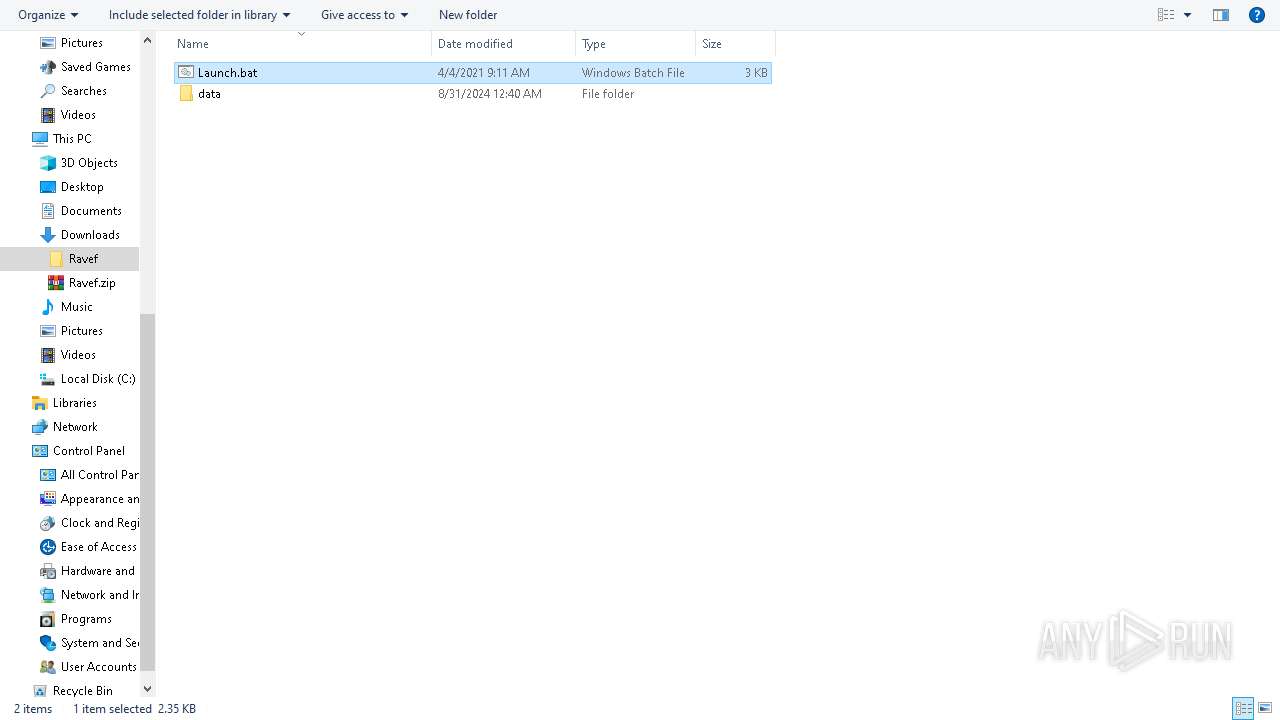The image size is (1280, 720).
Task: Click the Programs icon
Action: (x=47, y=619)
